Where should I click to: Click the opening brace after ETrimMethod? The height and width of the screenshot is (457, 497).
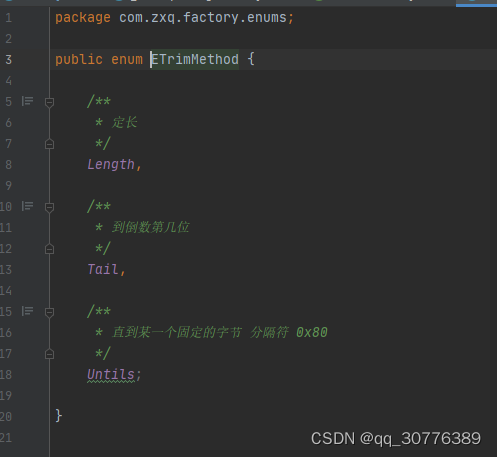251,59
